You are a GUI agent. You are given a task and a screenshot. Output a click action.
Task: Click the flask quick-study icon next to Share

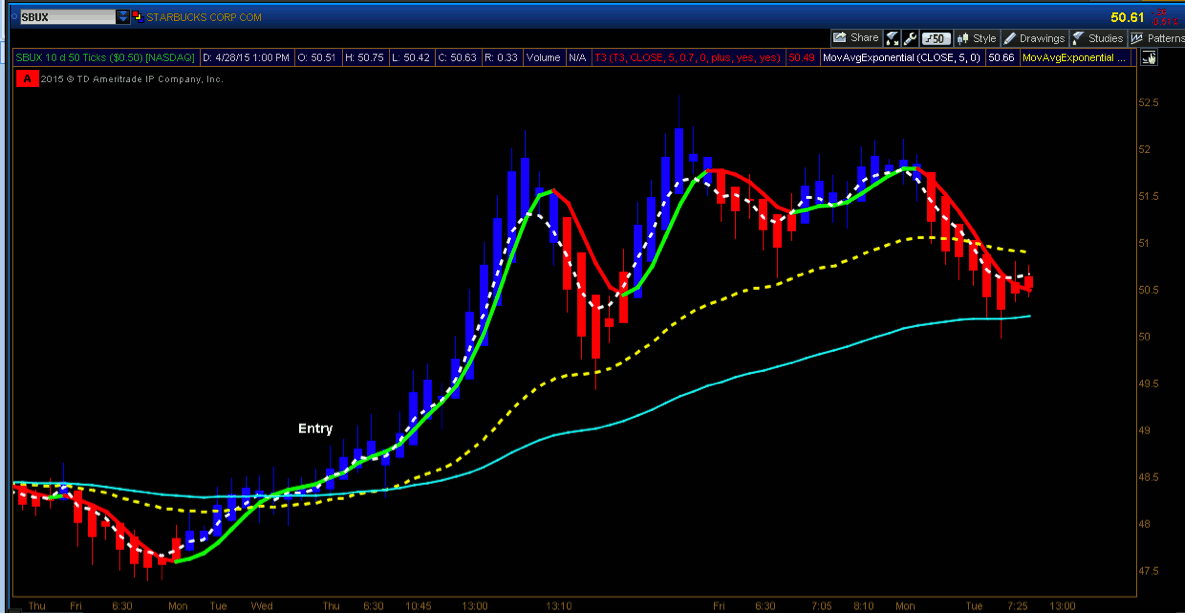(x=892, y=38)
